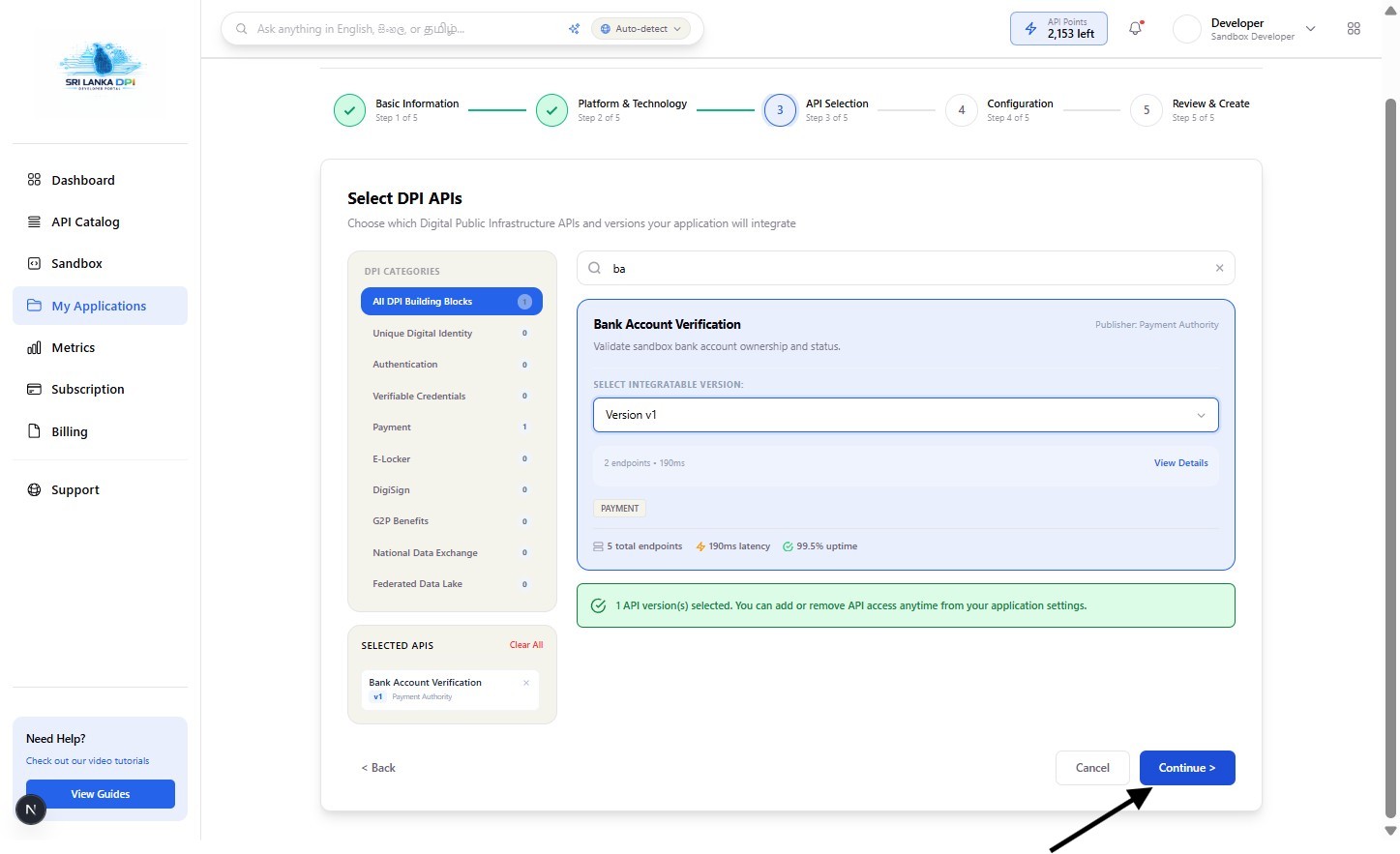The image size is (1400, 854).
Task: Open the Sandbox page
Action: [100, 263]
